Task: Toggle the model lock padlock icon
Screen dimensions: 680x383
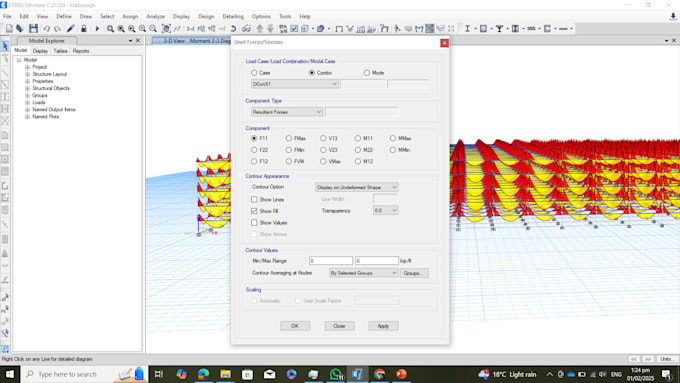Action: 84,29
